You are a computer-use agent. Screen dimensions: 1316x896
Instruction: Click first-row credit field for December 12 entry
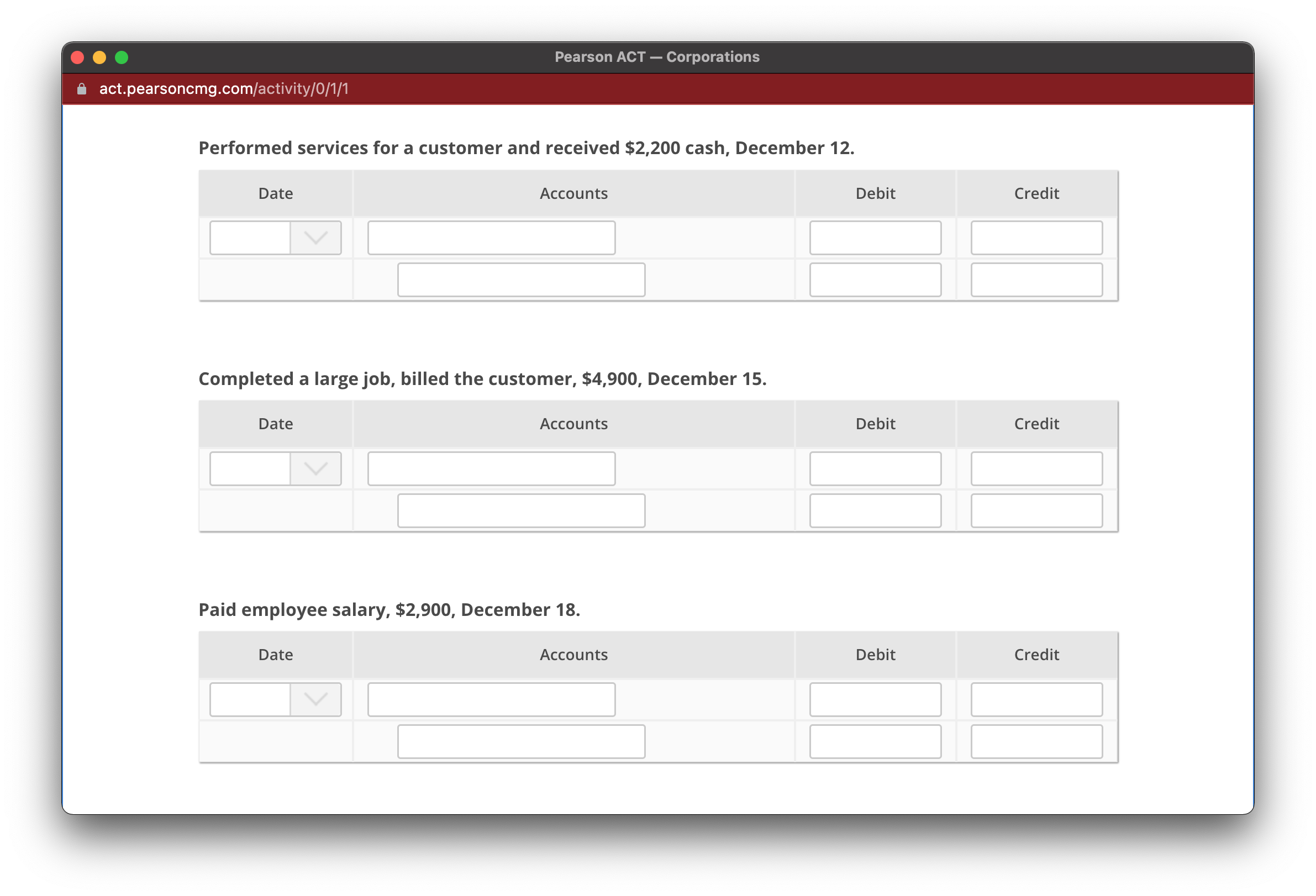point(1036,238)
